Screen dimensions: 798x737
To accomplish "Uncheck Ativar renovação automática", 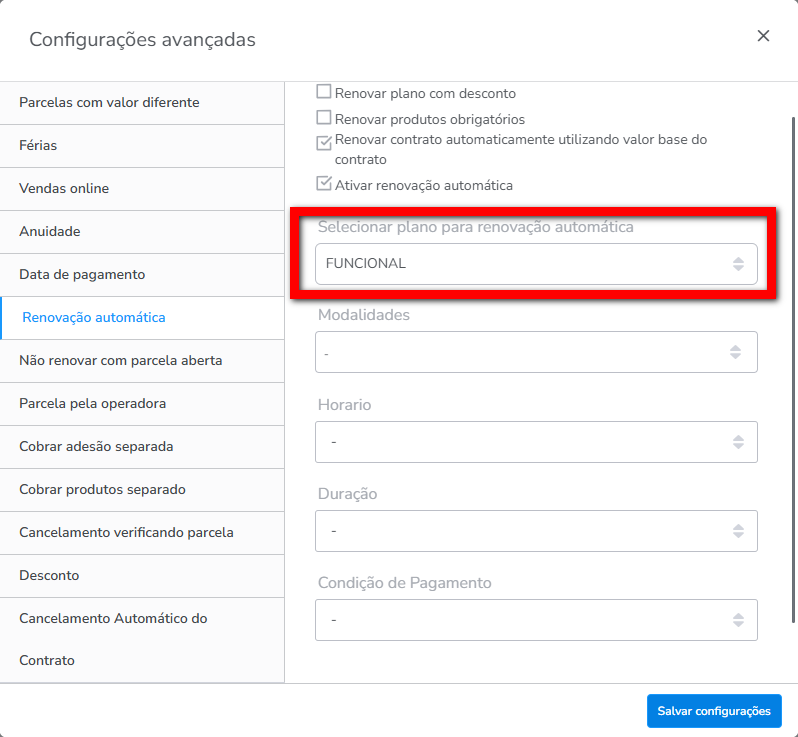I will point(324,184).
